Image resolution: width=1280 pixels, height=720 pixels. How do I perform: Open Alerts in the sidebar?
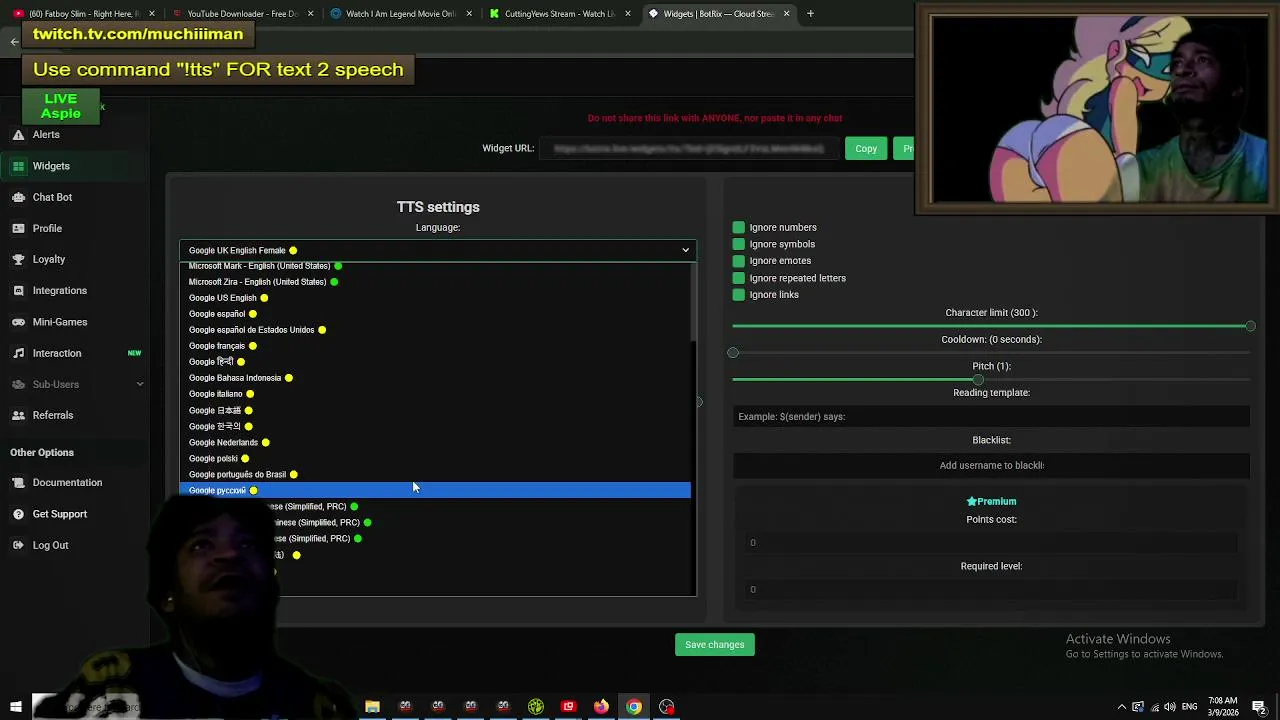(x=46, y=134)
